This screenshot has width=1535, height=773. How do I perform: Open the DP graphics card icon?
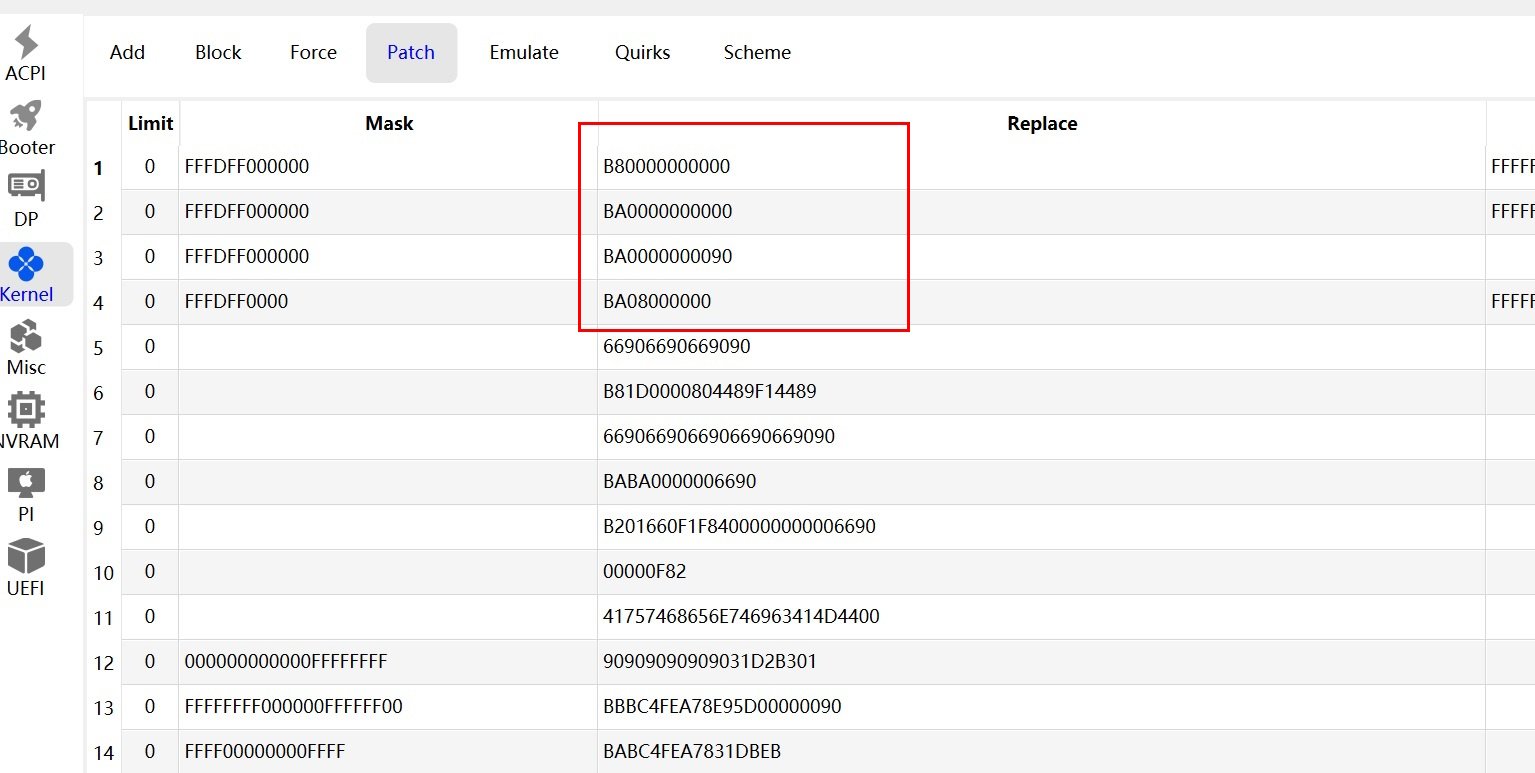(26, 188)
